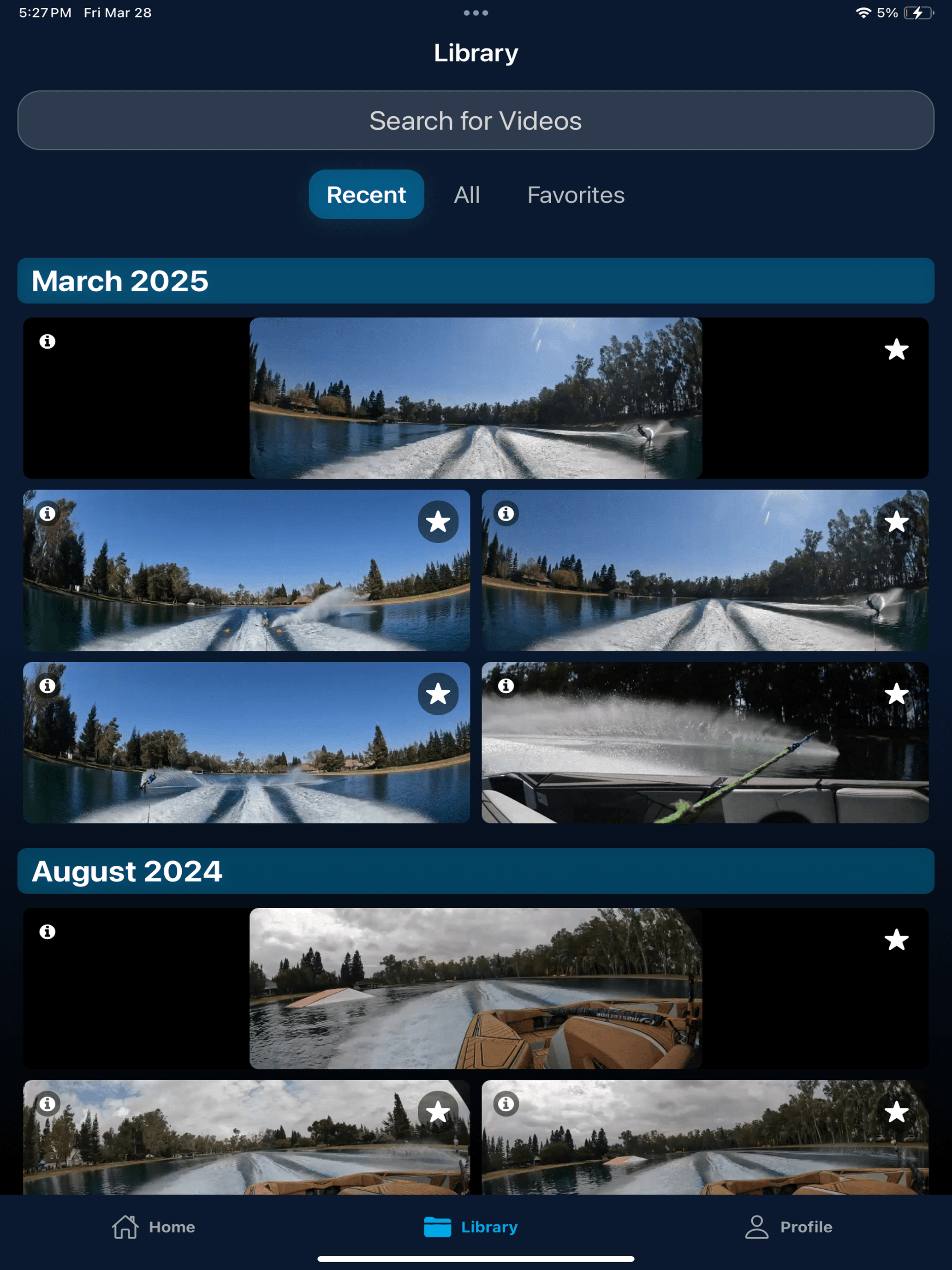The image size is (952, 1270).
Task: Favorite the bottom-left cloudy lake video
Action: point(438,1112)
